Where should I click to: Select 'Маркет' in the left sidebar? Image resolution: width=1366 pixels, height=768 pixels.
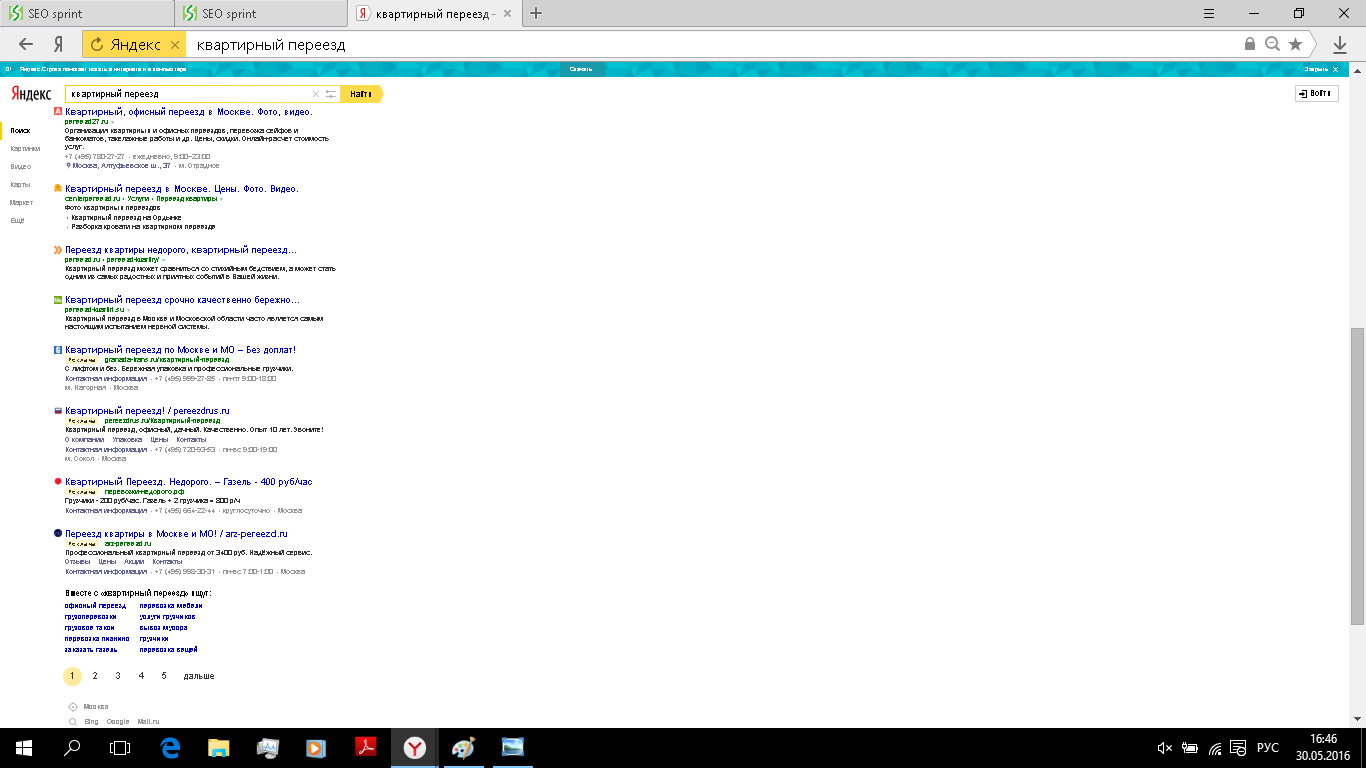coord(21,202)
